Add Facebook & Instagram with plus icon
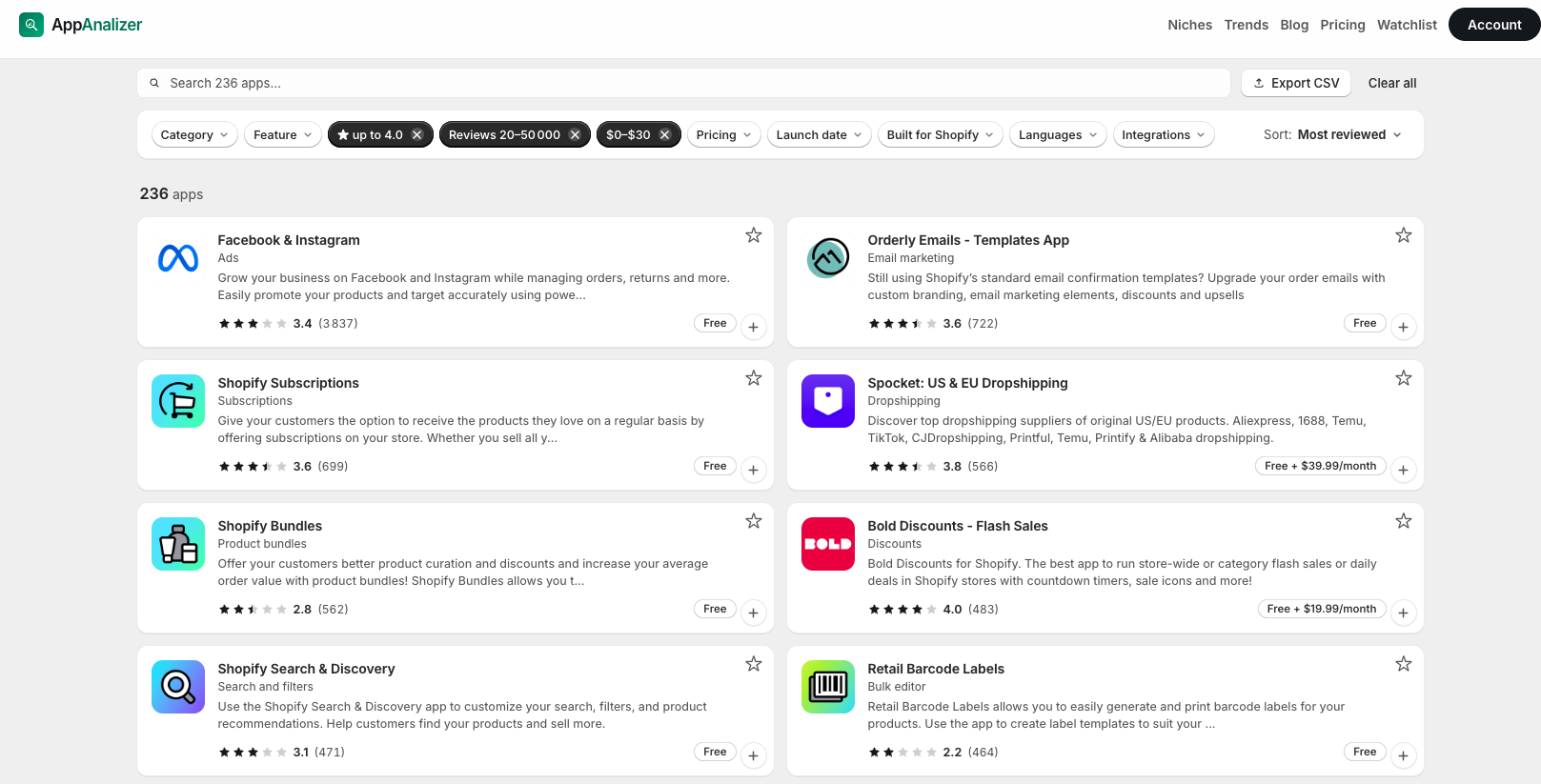This screenshot has width=1541, height=784. pyautogui.click(x=753, y=327)
